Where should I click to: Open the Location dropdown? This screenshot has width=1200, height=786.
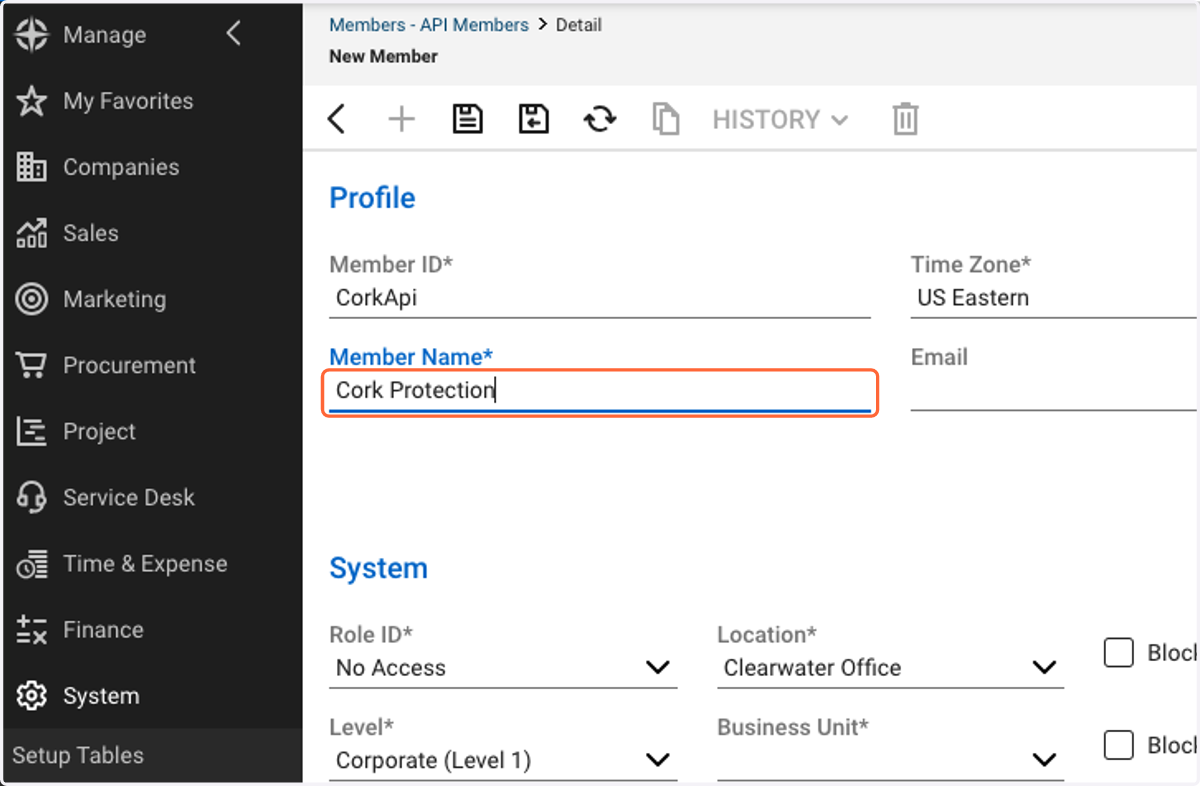tap(890, 668)
